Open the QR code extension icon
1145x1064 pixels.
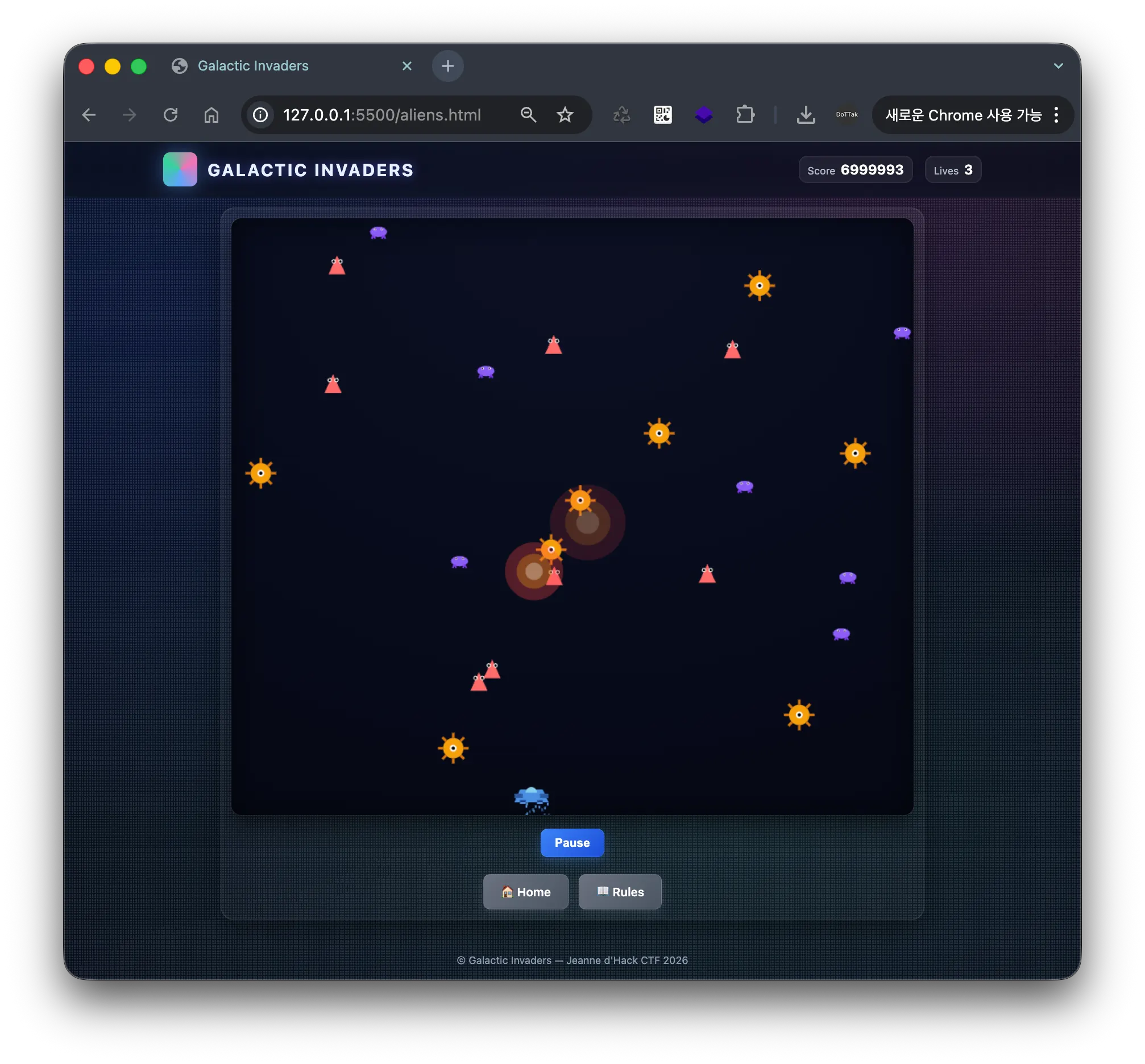click(662, 115)
